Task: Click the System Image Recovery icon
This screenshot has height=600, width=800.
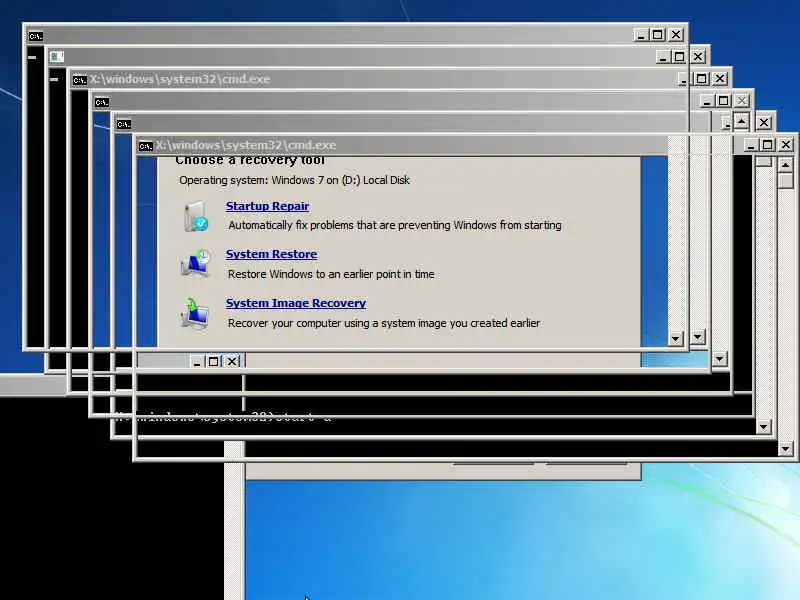Action: pos(195,313)
